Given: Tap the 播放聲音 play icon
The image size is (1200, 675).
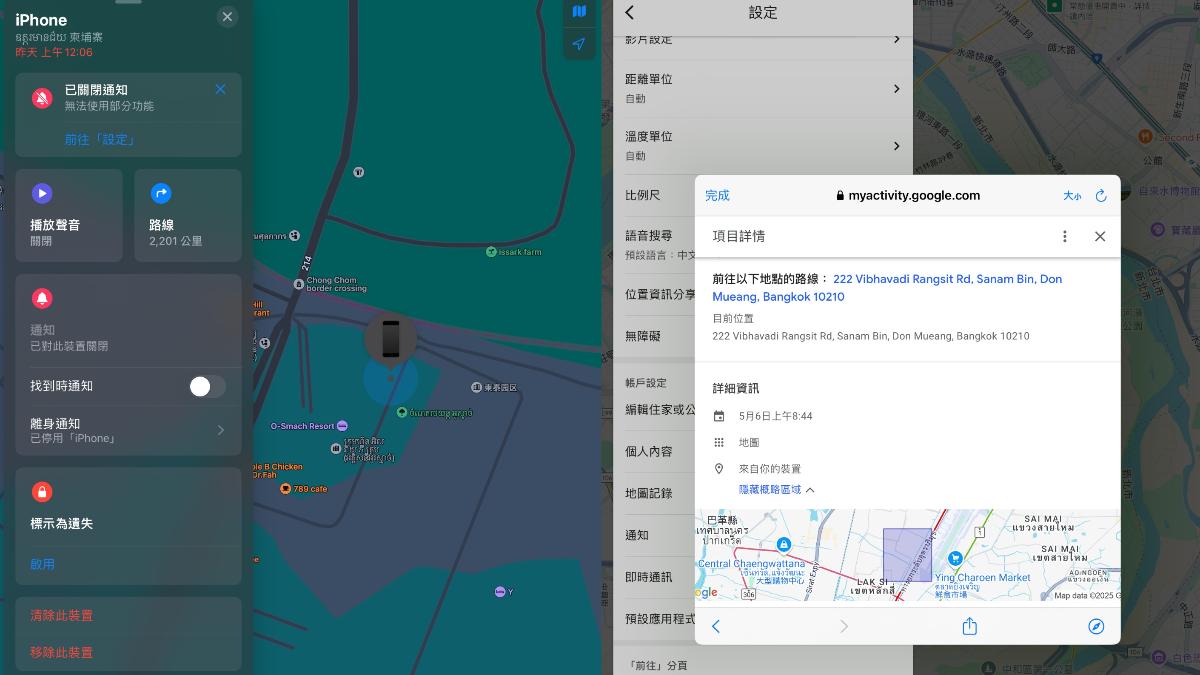Looking at the screenshot, I should [x=42, y=194].
